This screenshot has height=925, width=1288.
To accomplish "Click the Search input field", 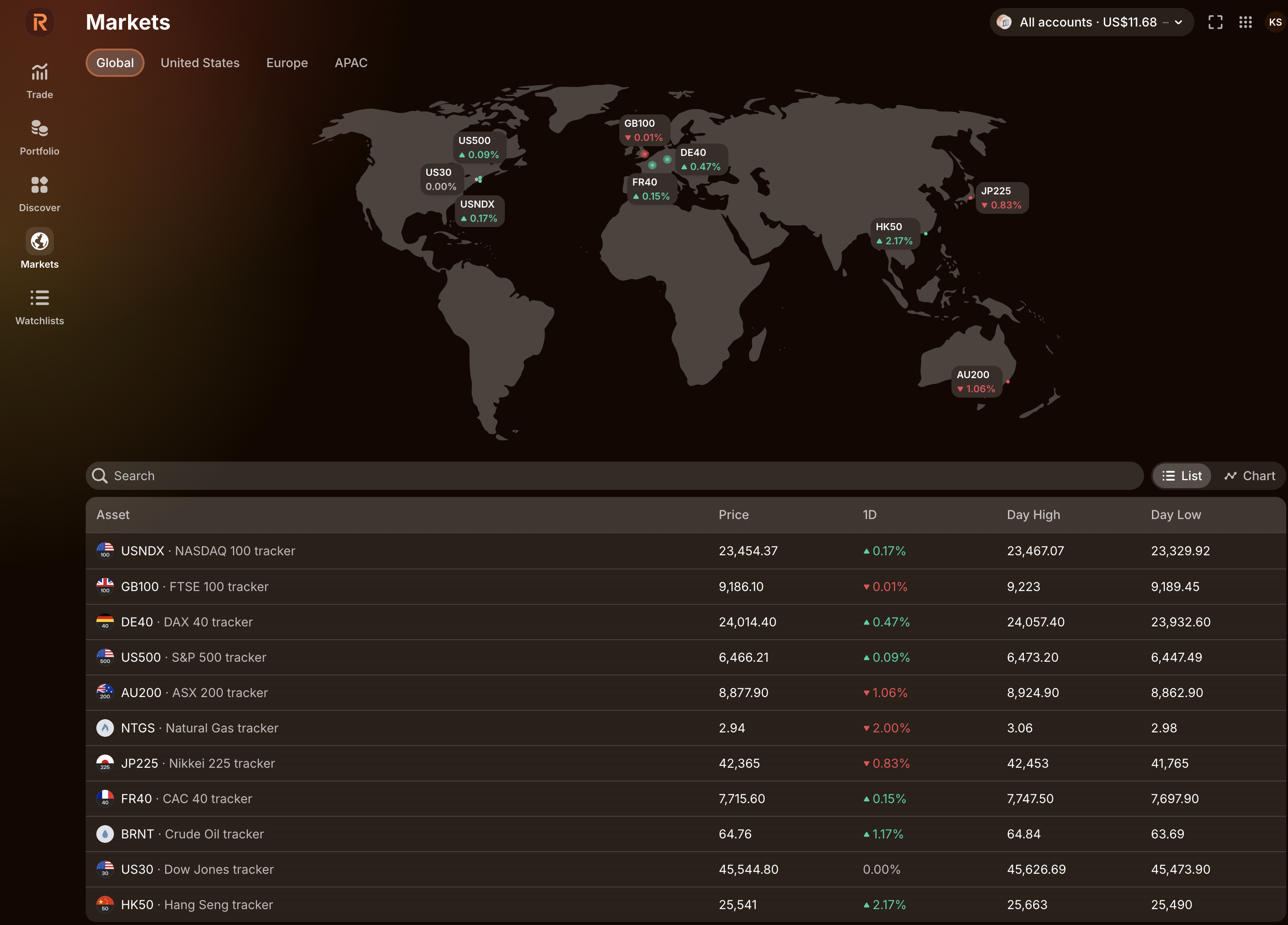I will [614, 476].
